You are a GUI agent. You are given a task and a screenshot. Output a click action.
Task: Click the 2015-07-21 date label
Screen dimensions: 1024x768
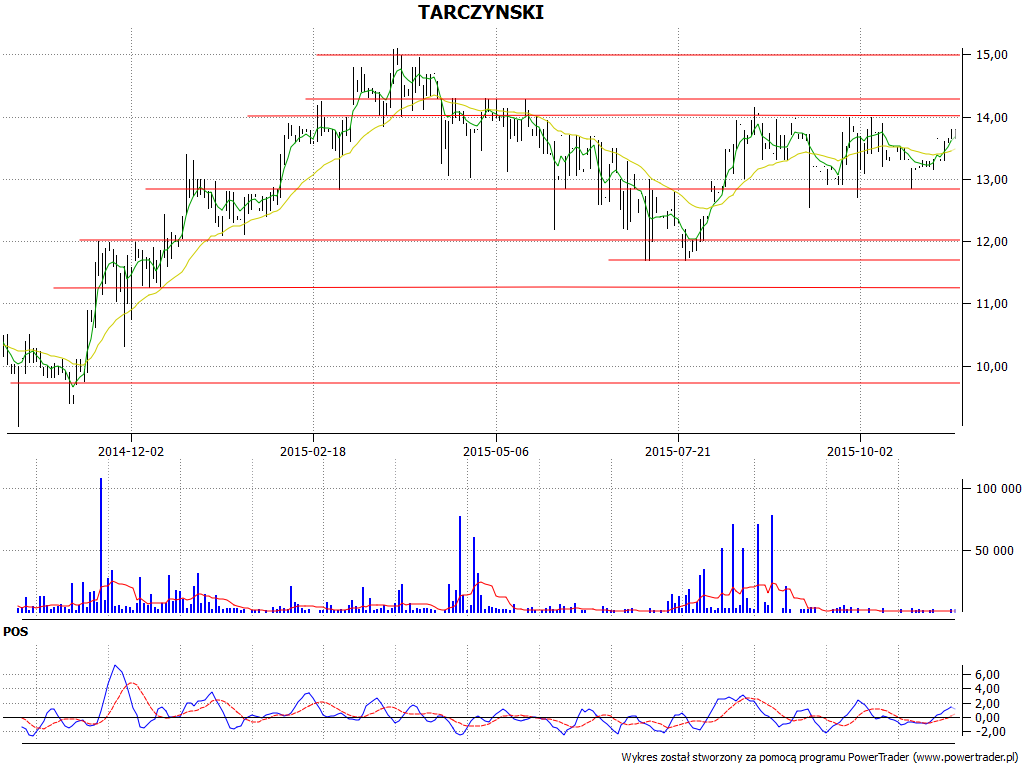[x=678, y=451]
